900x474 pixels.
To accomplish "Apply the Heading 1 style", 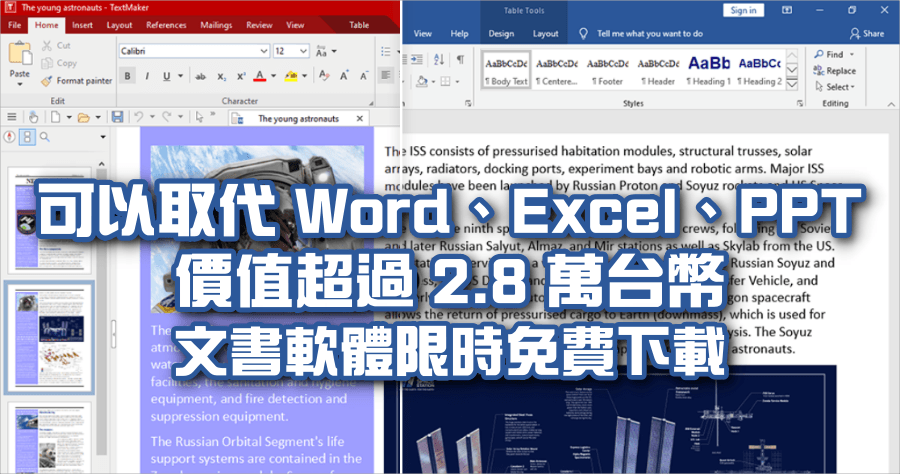I will pyautogui.click(x=709, y=70).
